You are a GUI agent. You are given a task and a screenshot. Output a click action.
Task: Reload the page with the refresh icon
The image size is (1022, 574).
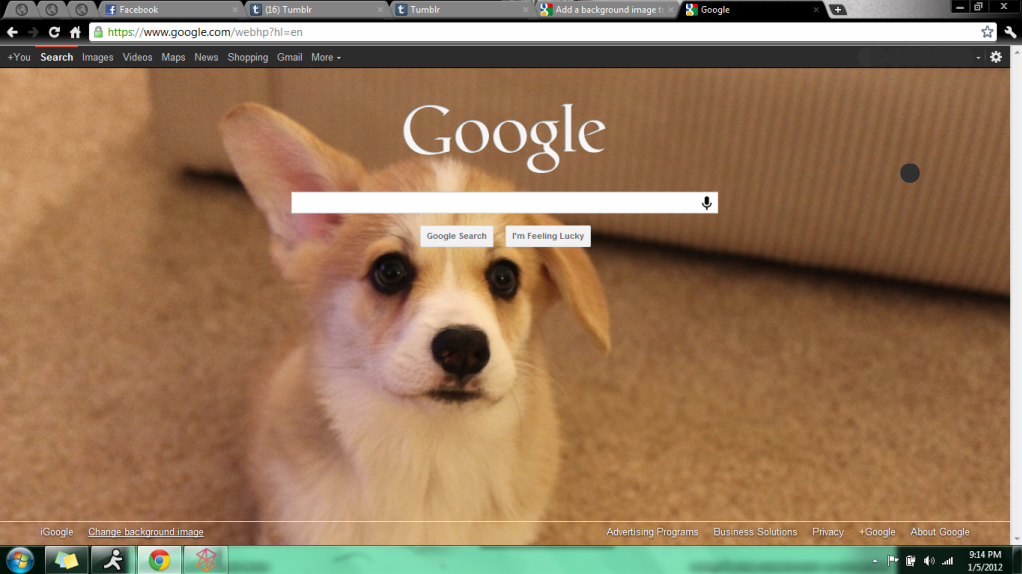tap(54, 32)
